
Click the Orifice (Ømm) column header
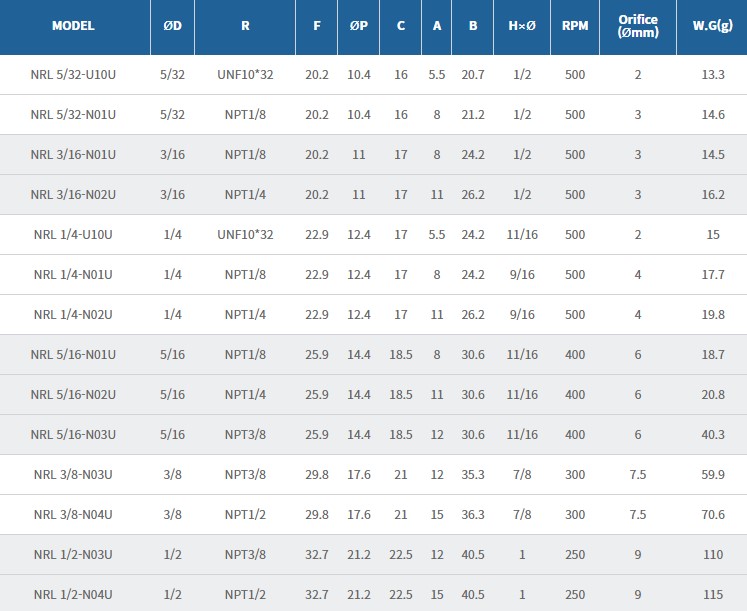point(638,26)
